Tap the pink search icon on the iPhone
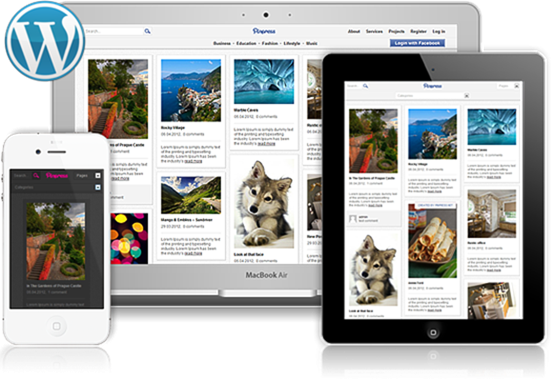553x380 pixels. [x=36, y=175]
